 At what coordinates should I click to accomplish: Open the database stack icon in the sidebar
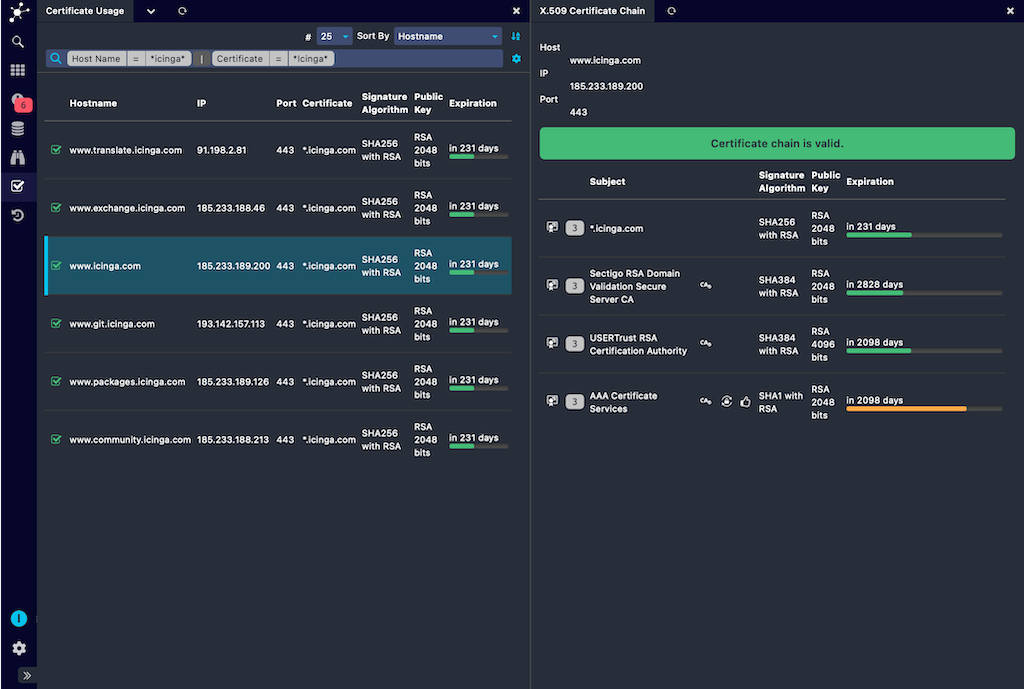point(18,129)
